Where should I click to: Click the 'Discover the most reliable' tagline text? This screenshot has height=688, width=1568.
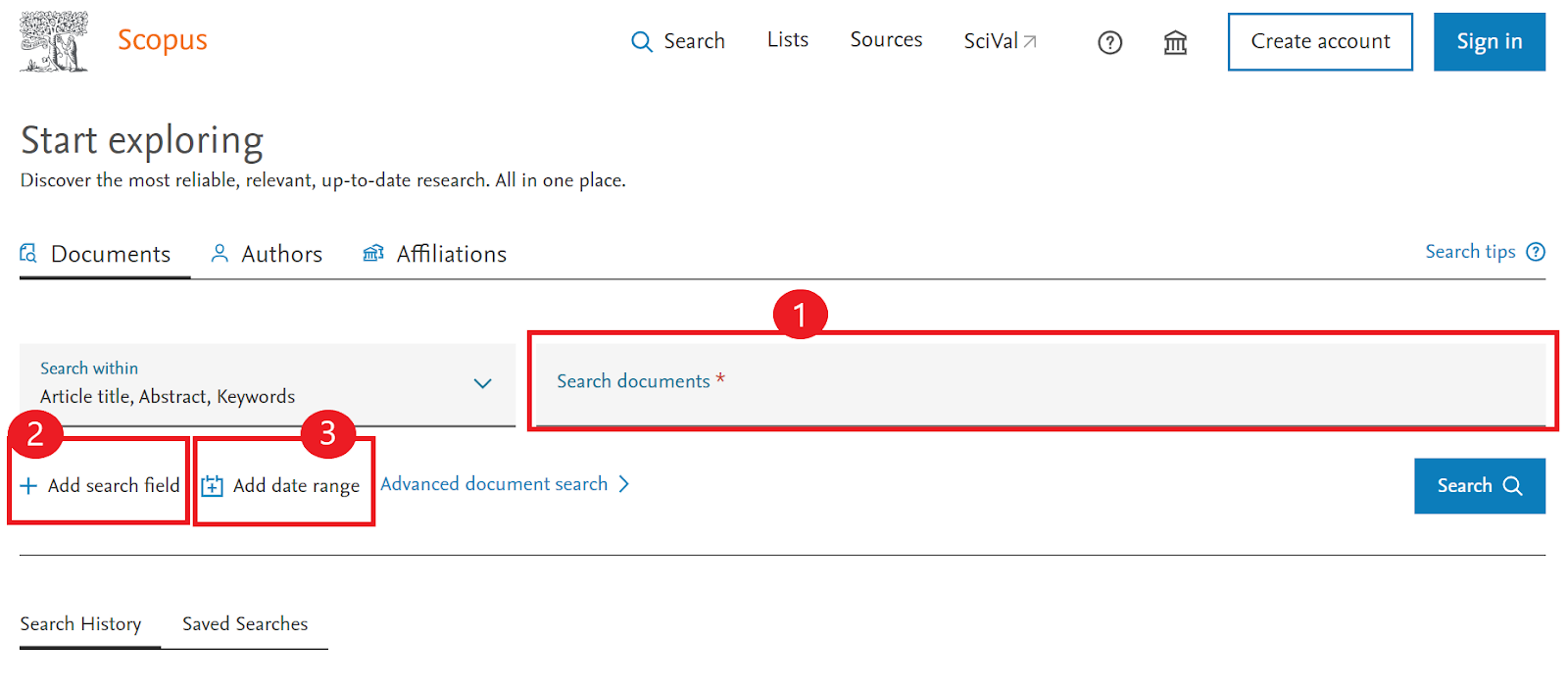coord(322,180)
